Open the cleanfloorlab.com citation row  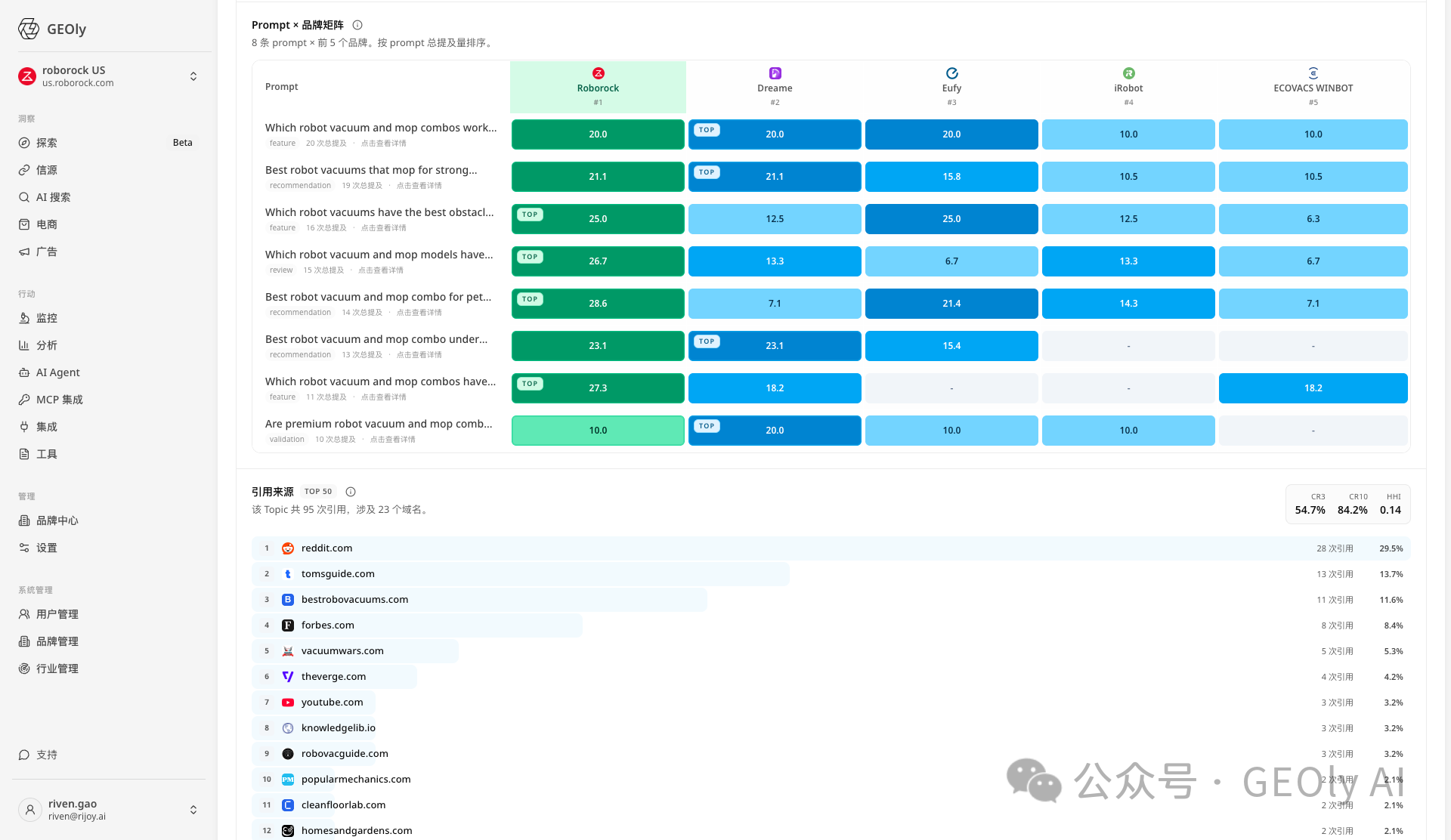coord(831,805)
